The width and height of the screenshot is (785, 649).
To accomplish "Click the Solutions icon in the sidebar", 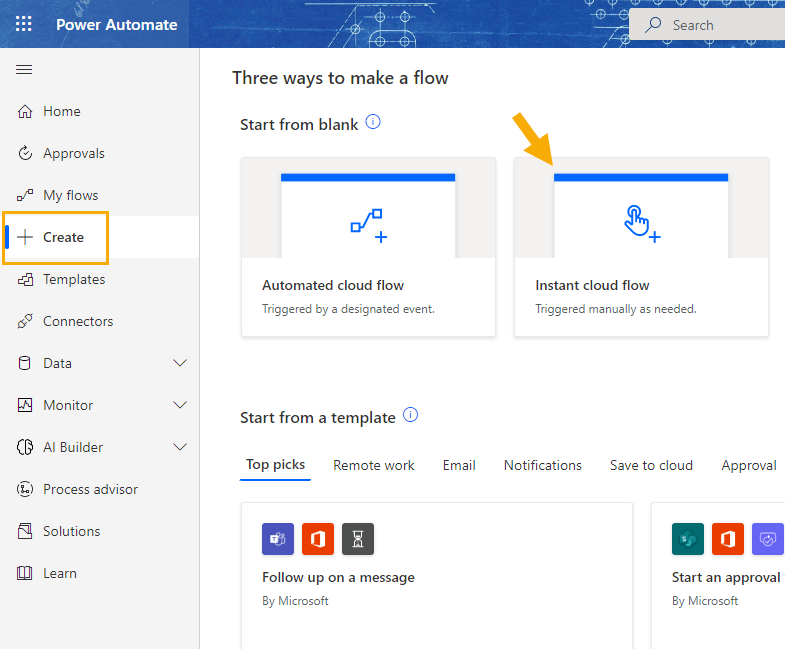I will 25,531.
